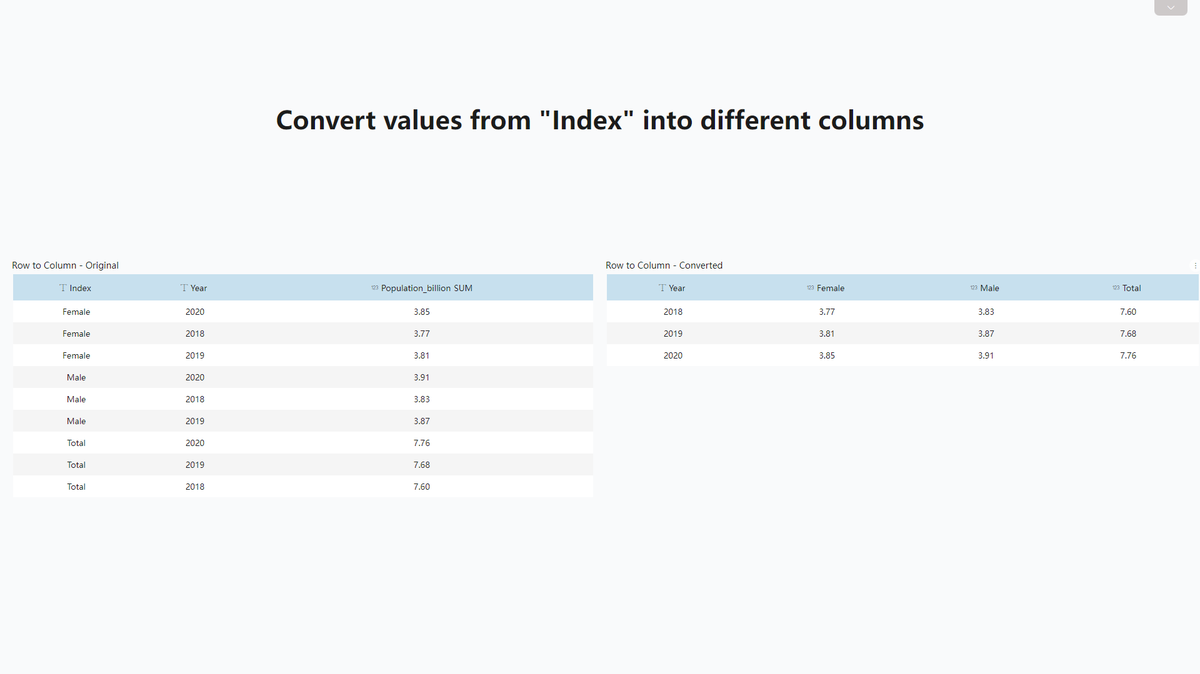
Task: Click 3.83 under Male in Converted table
Action: (986, 312)
